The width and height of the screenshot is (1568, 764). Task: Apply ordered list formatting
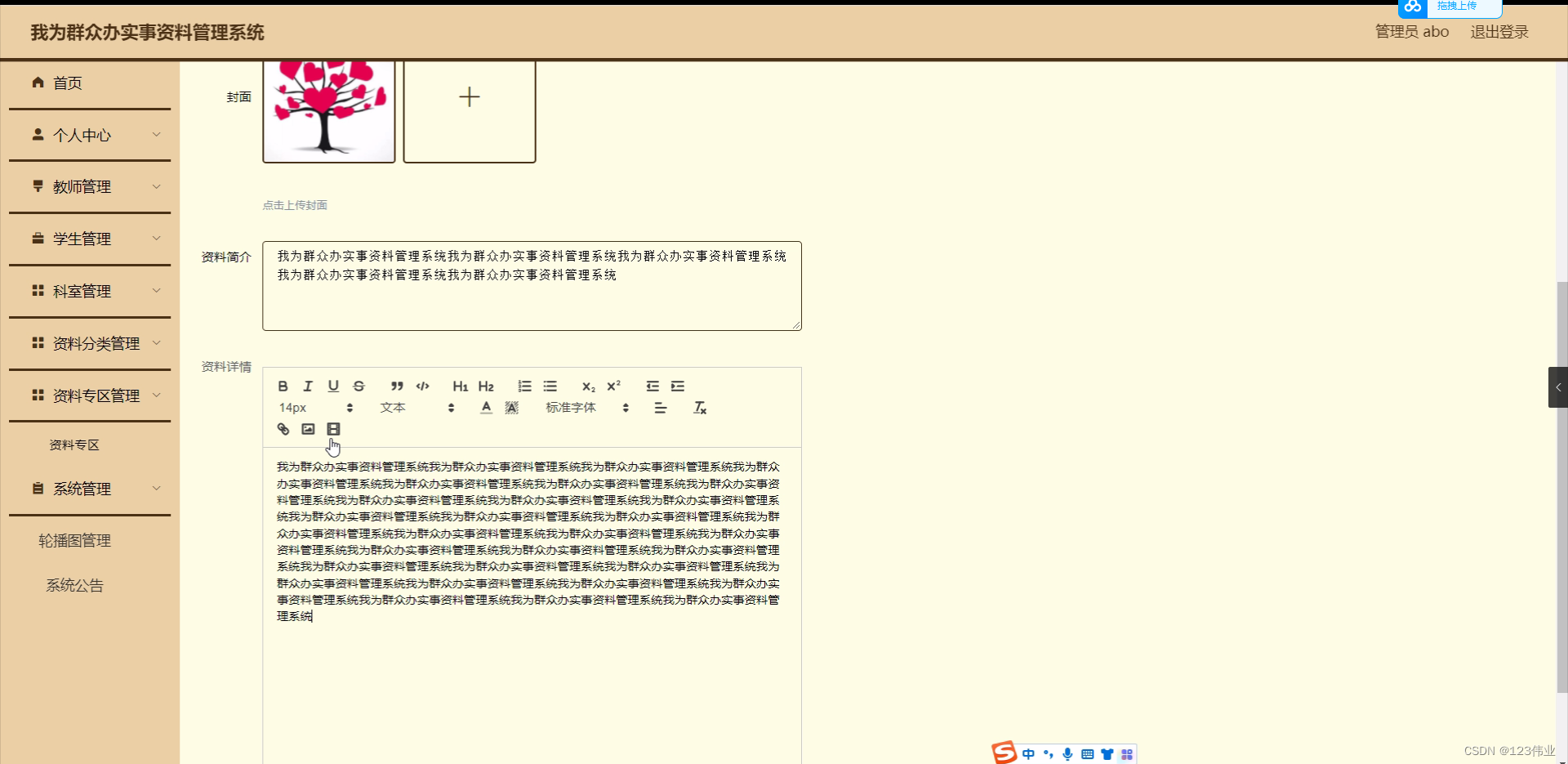click(x=524, y=386)
